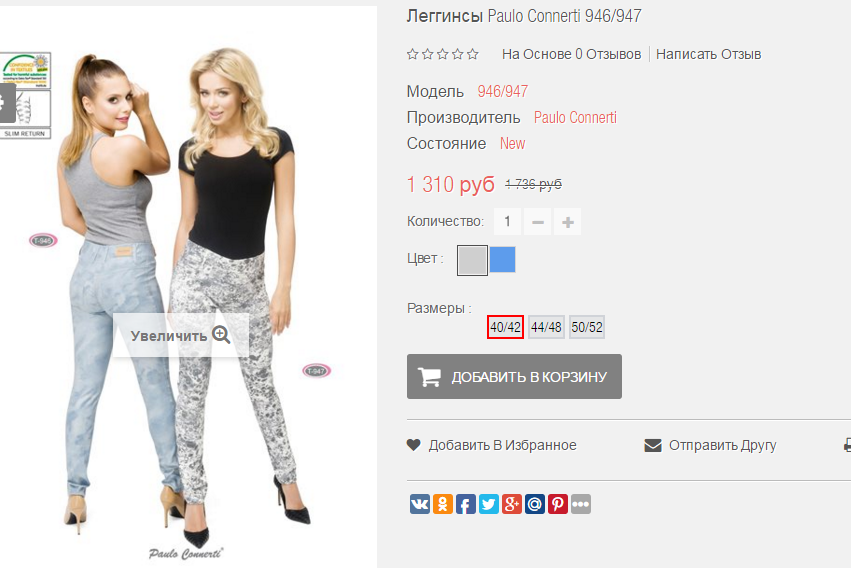Share via Odnoklassniki icon

point(443,504)
